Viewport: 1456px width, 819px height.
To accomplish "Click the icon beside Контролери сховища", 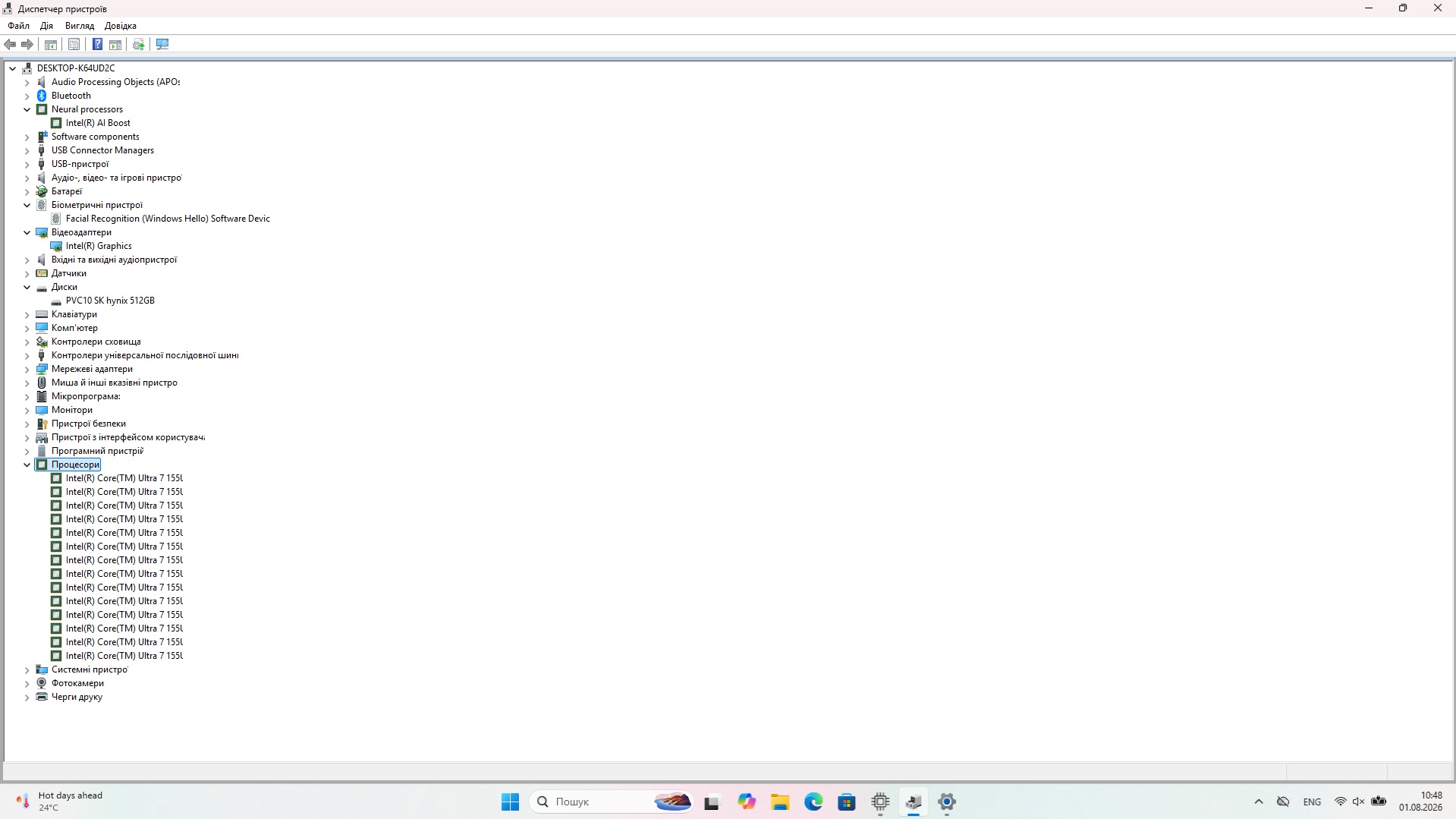I will tap(42, 342).
